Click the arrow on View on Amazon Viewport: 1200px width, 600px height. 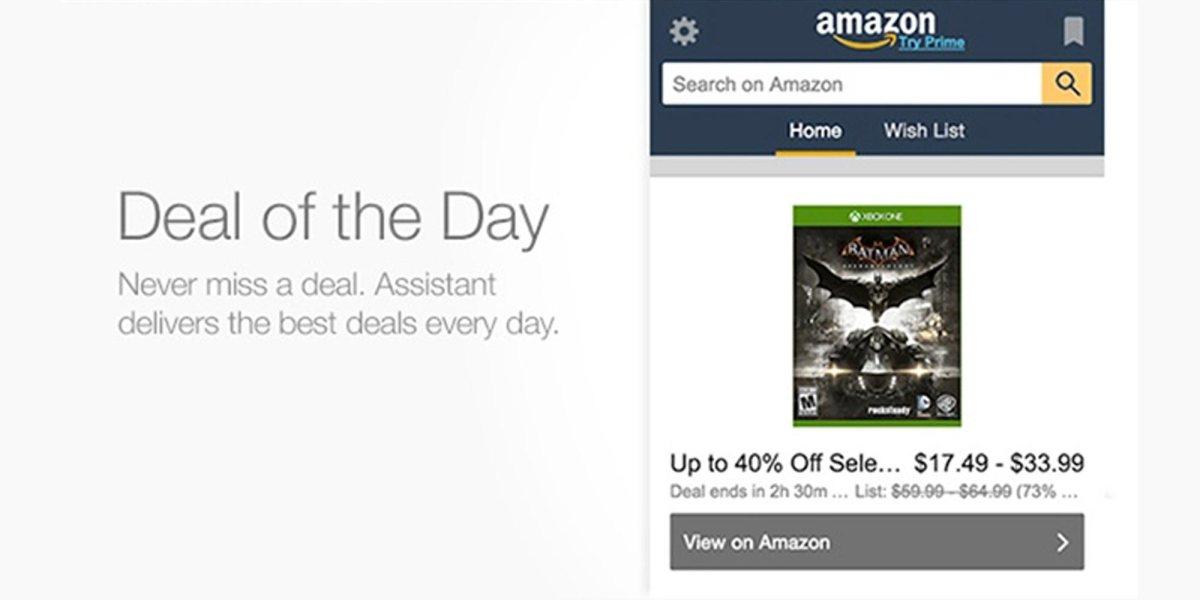(1062, 542)
